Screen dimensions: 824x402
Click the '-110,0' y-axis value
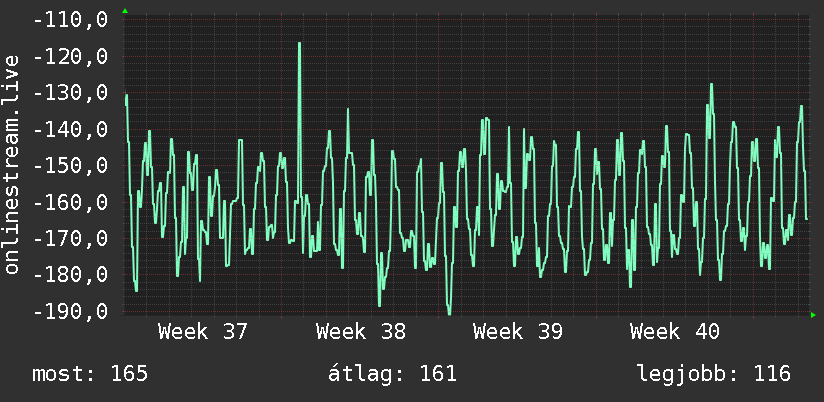[x=70, y=20]
